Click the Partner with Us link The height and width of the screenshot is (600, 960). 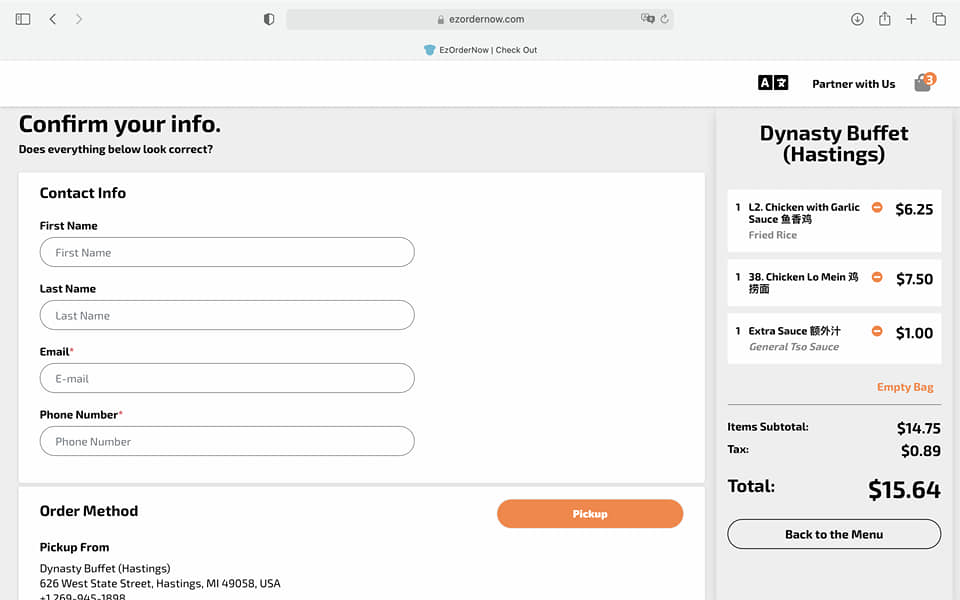pos(853,84)
